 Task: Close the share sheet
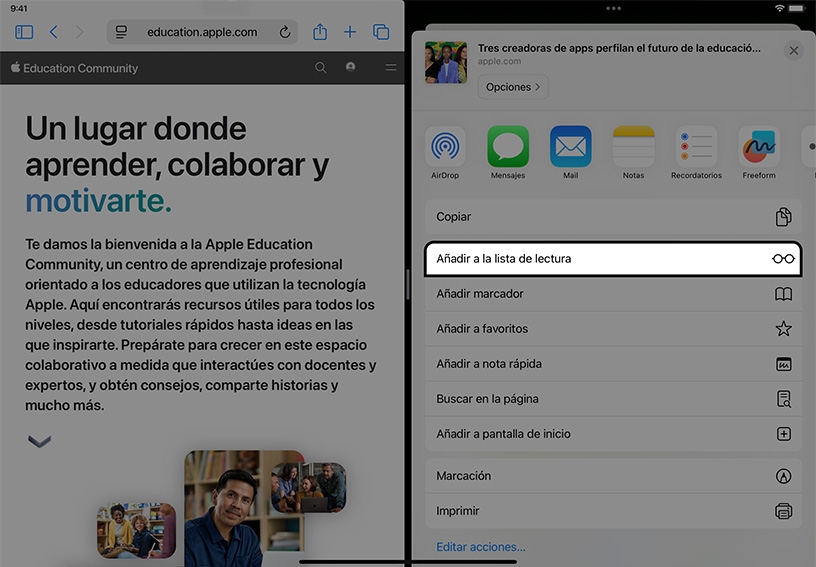(x=794, y=50)
